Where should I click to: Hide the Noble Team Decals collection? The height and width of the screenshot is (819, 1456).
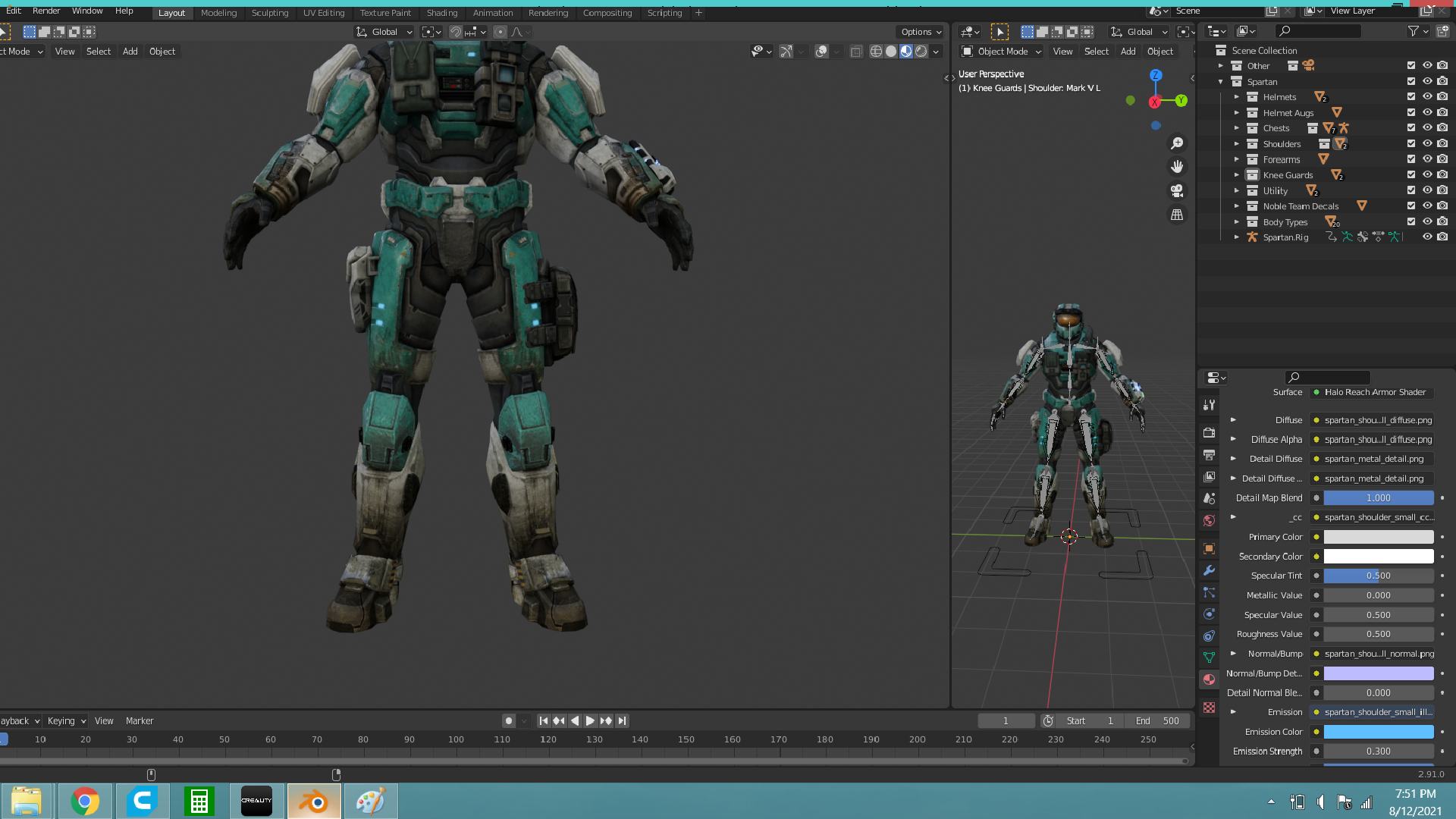(1427, 206)
